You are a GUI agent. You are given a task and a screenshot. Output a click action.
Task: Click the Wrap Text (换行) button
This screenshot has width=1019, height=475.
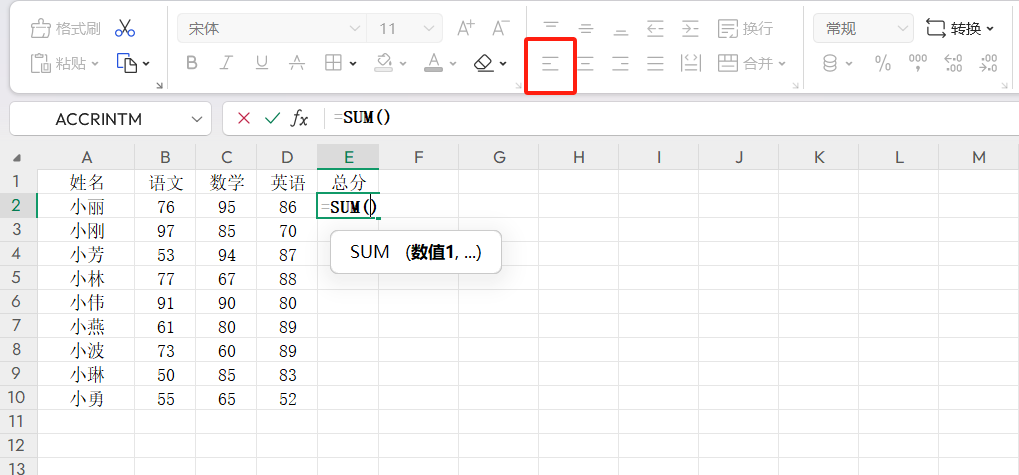(745, 28)
